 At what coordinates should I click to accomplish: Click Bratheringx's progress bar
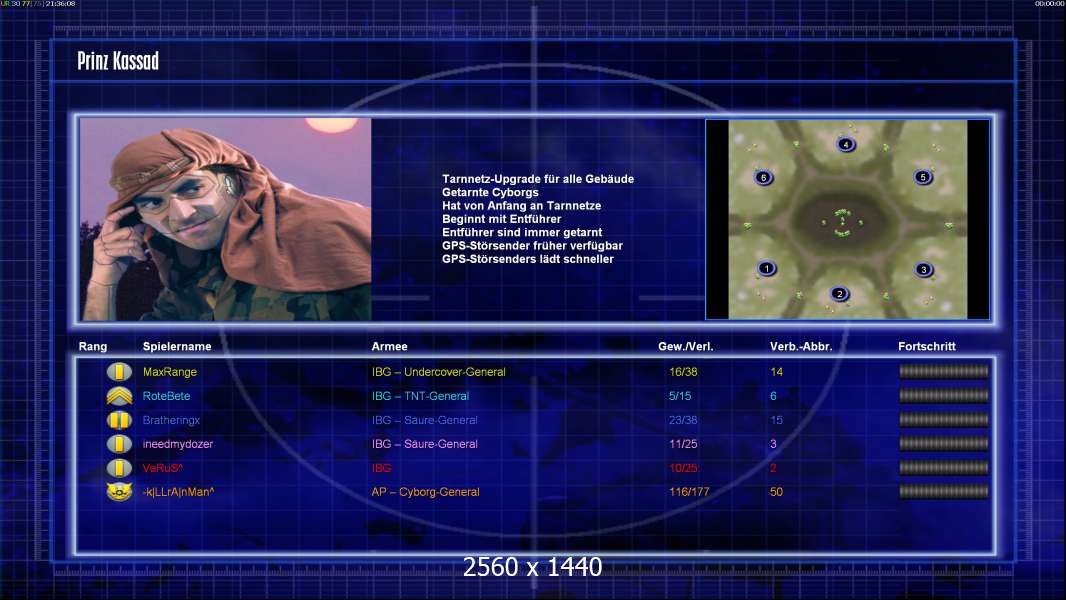click(944, 419)
